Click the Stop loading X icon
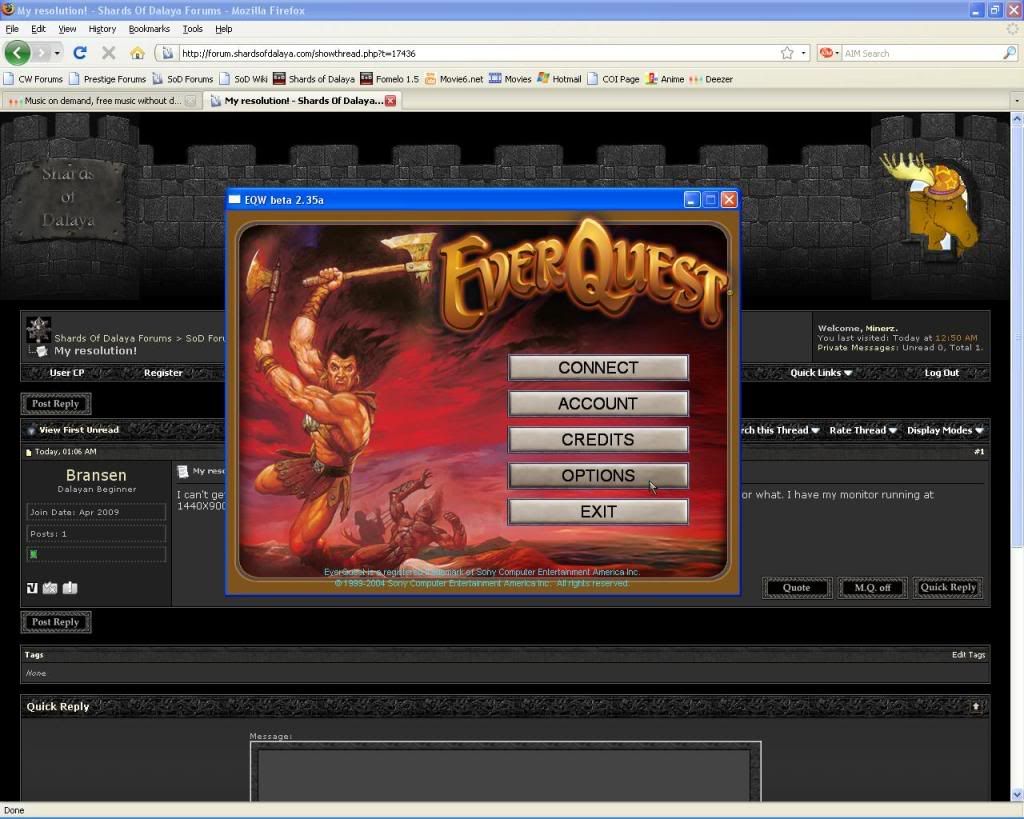Image resolution: width=1024 pixels, height=819 pixels. tap(108, 53)
